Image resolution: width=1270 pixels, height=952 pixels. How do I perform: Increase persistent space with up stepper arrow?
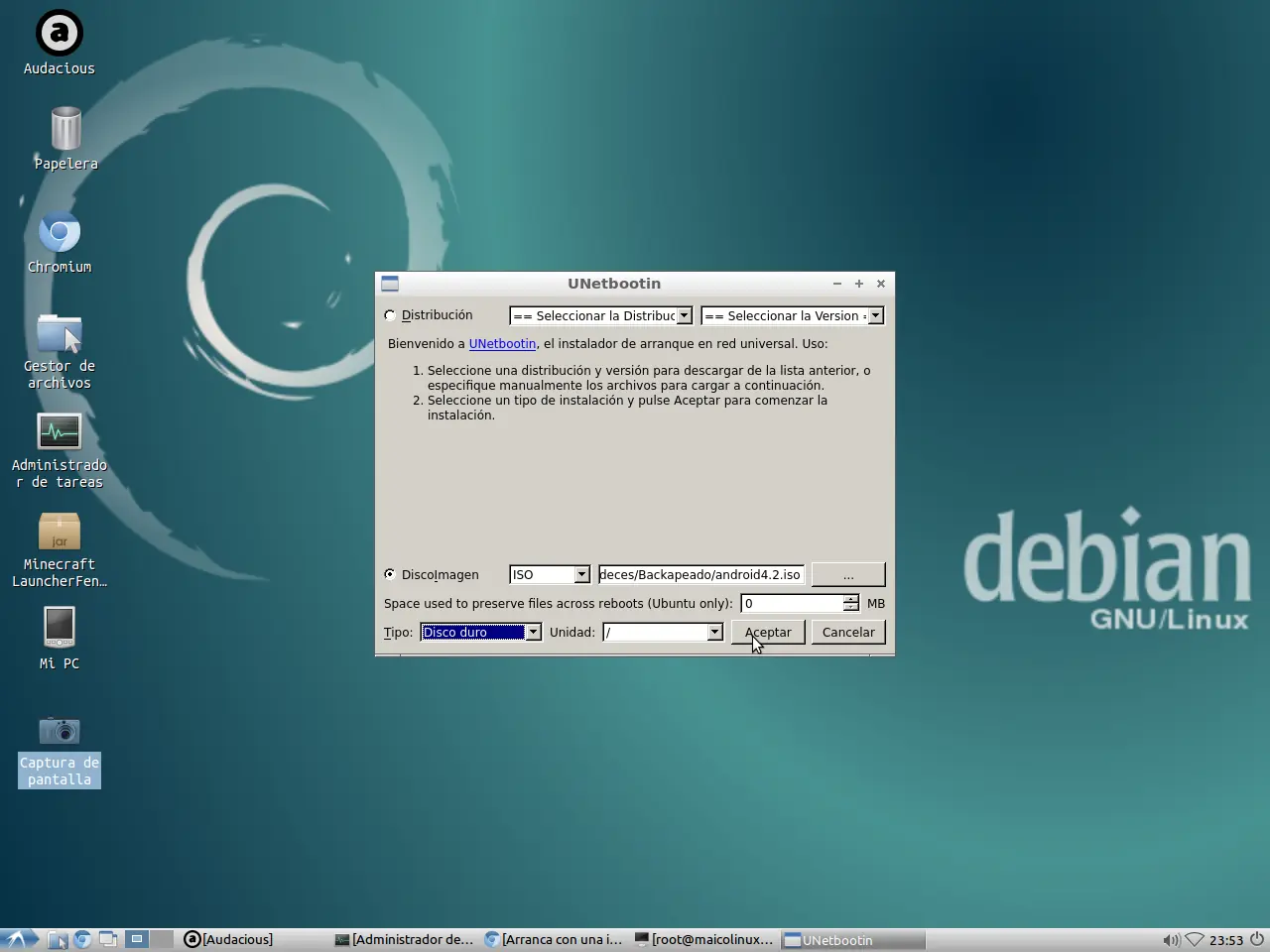[x=850, y=599]
